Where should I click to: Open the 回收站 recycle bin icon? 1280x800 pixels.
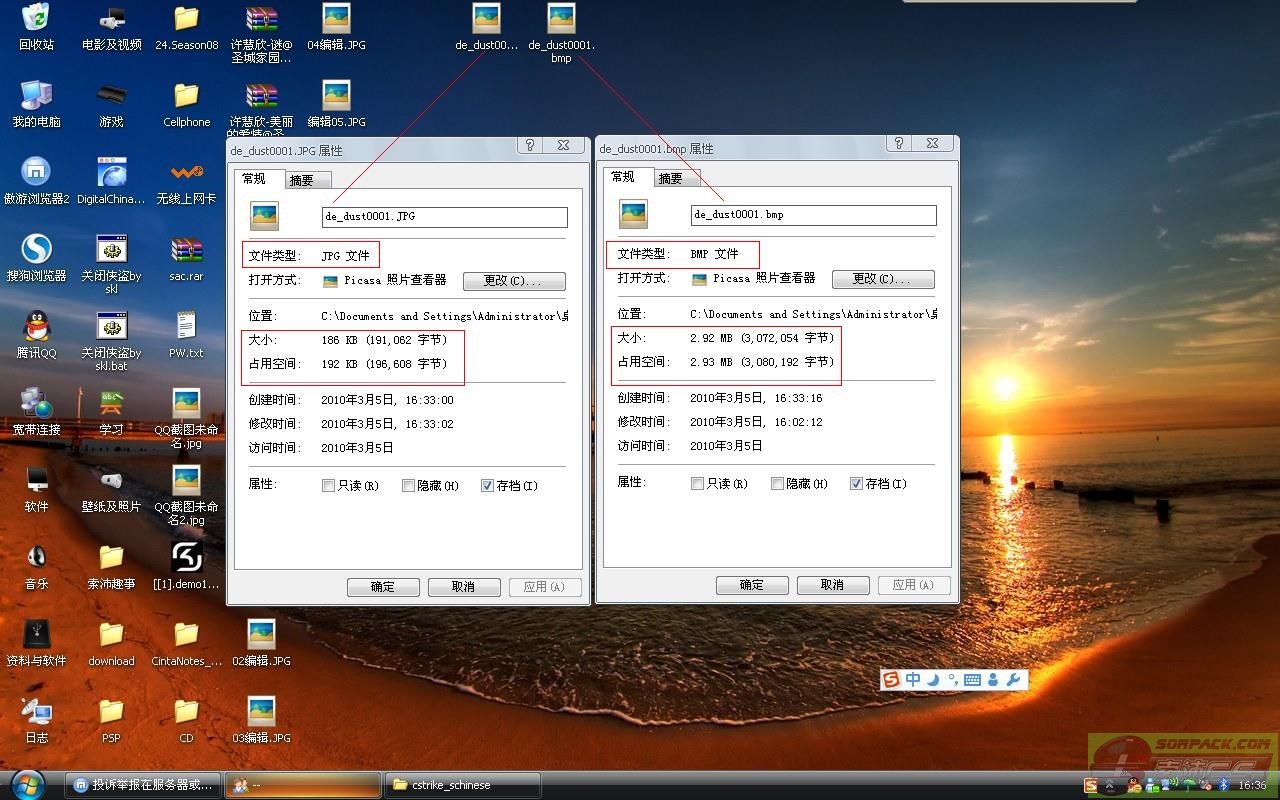point(36,19)
